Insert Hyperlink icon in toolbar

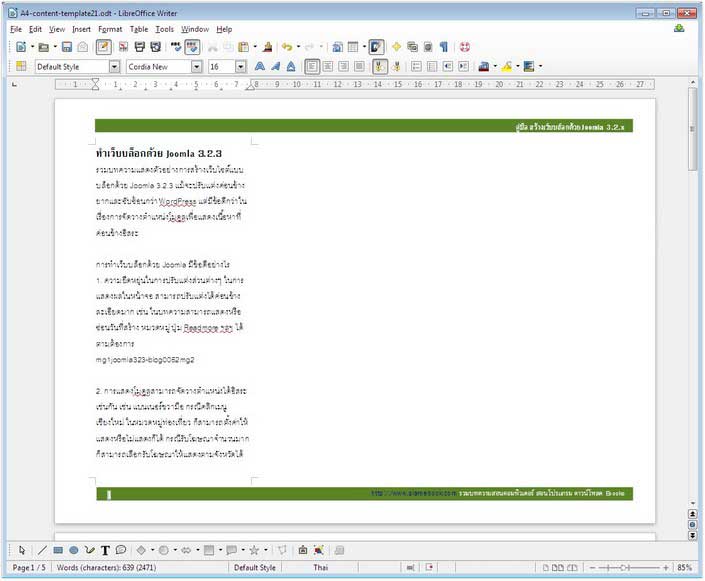[x=337, y=47]
